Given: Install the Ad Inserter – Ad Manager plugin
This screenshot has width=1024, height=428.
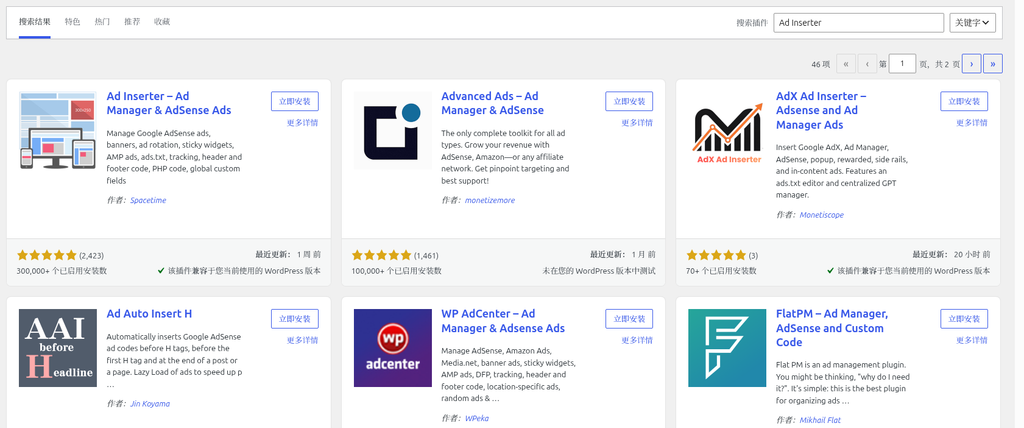Looking at the screenshot, I should (x=295, y=101).
